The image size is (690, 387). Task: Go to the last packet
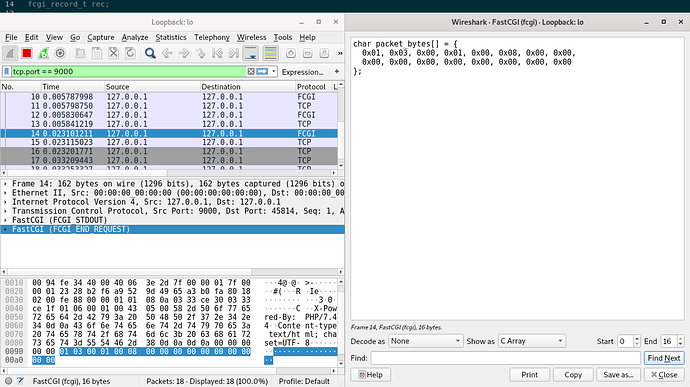(234, 53)
